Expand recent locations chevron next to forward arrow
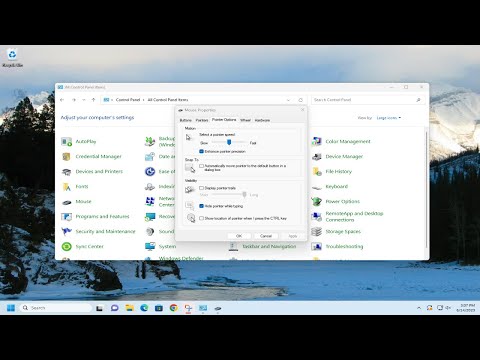This screenshot has height=360, width=480. pyautogui.click(x=84, y=100)
